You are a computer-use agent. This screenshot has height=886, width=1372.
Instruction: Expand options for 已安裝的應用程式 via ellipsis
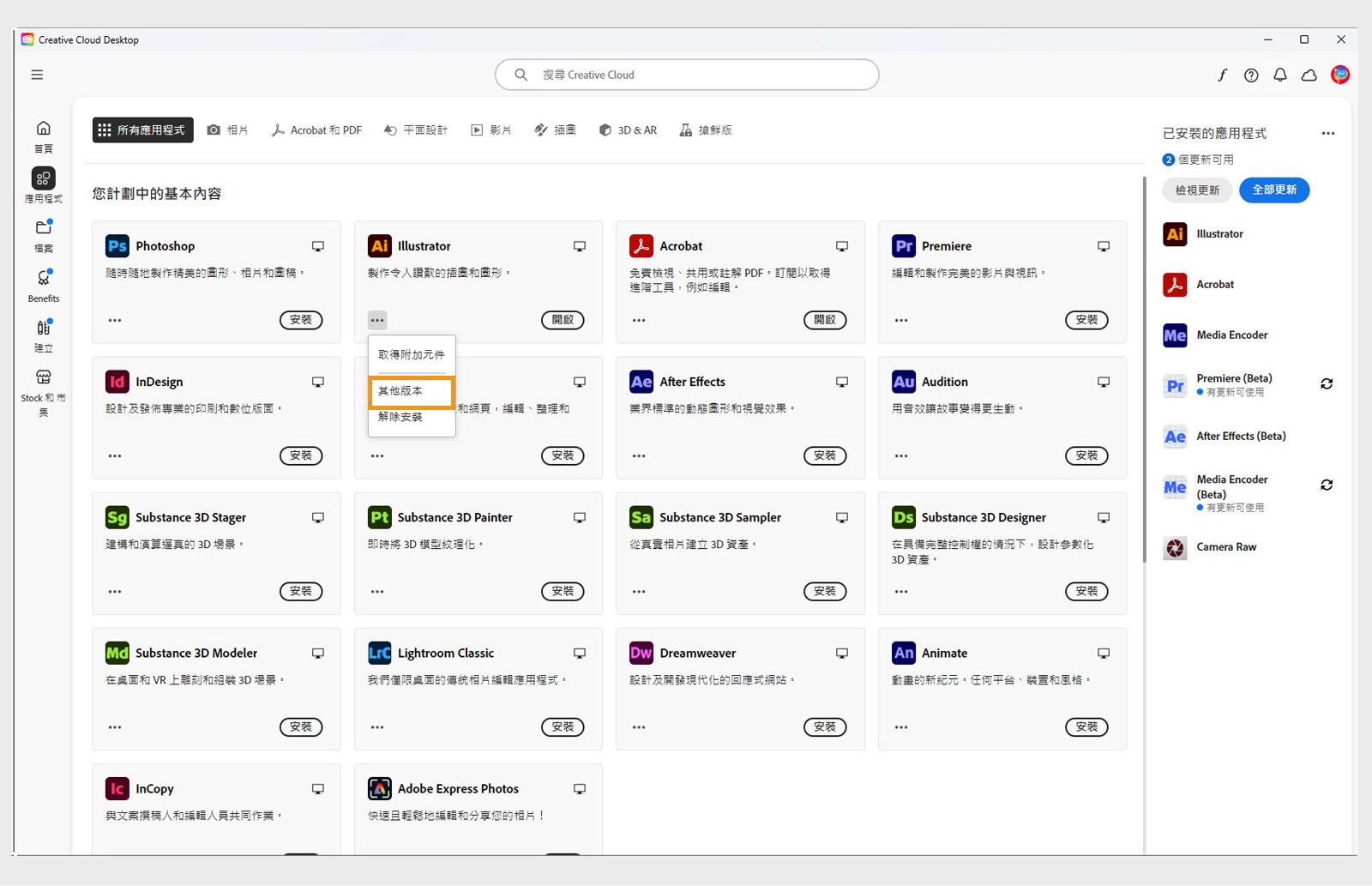coord(1327,133)
